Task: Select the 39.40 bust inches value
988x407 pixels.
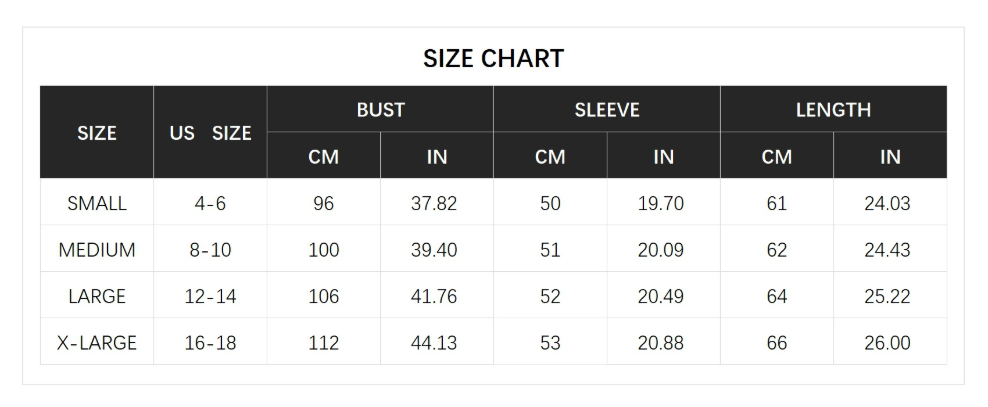Action: point(434,250)
